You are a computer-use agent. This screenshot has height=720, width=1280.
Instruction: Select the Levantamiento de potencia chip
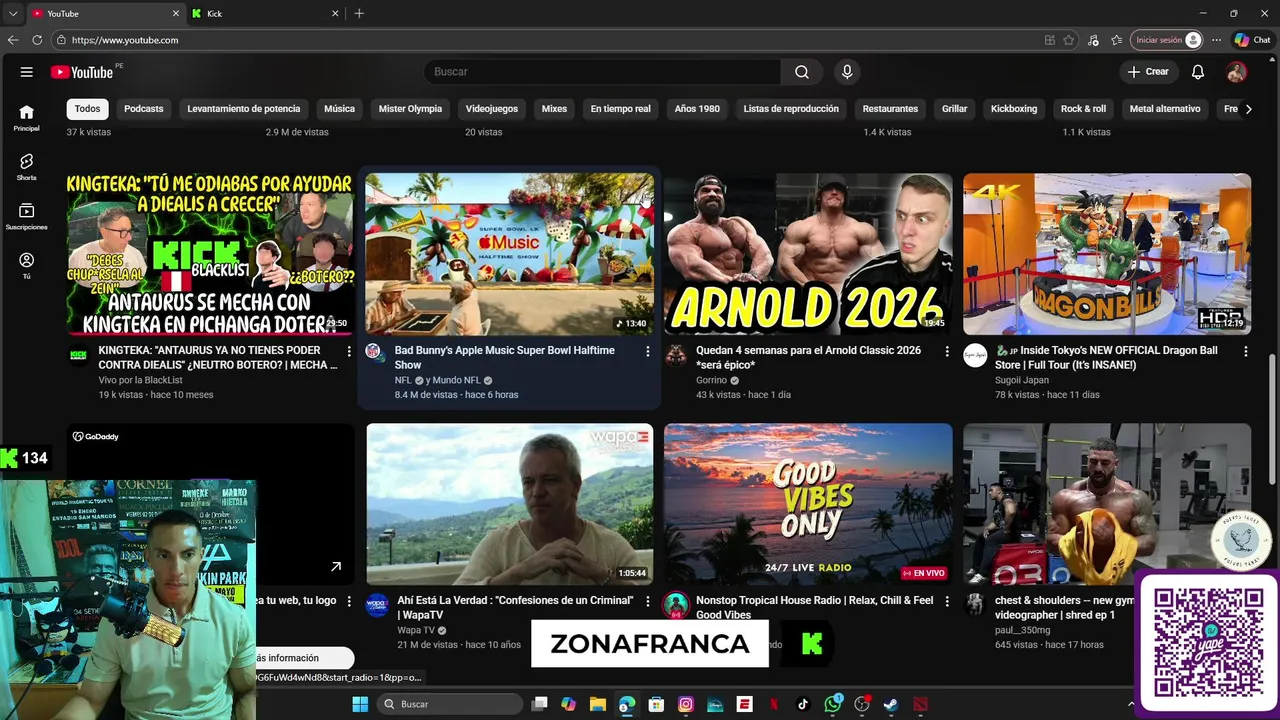(x=244, y=109)
